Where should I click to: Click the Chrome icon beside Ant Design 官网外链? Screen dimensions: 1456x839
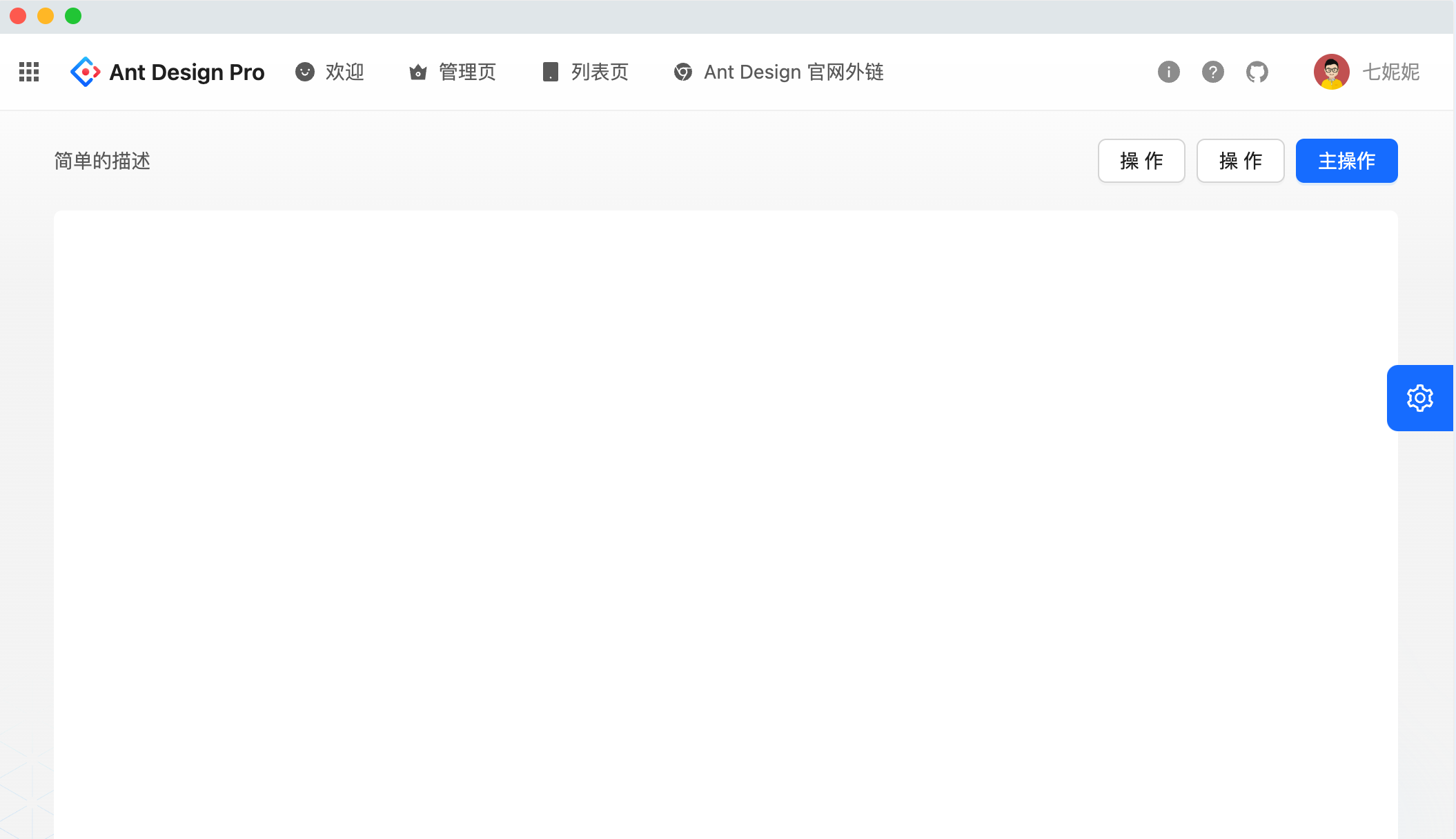(x=683, y=72)
